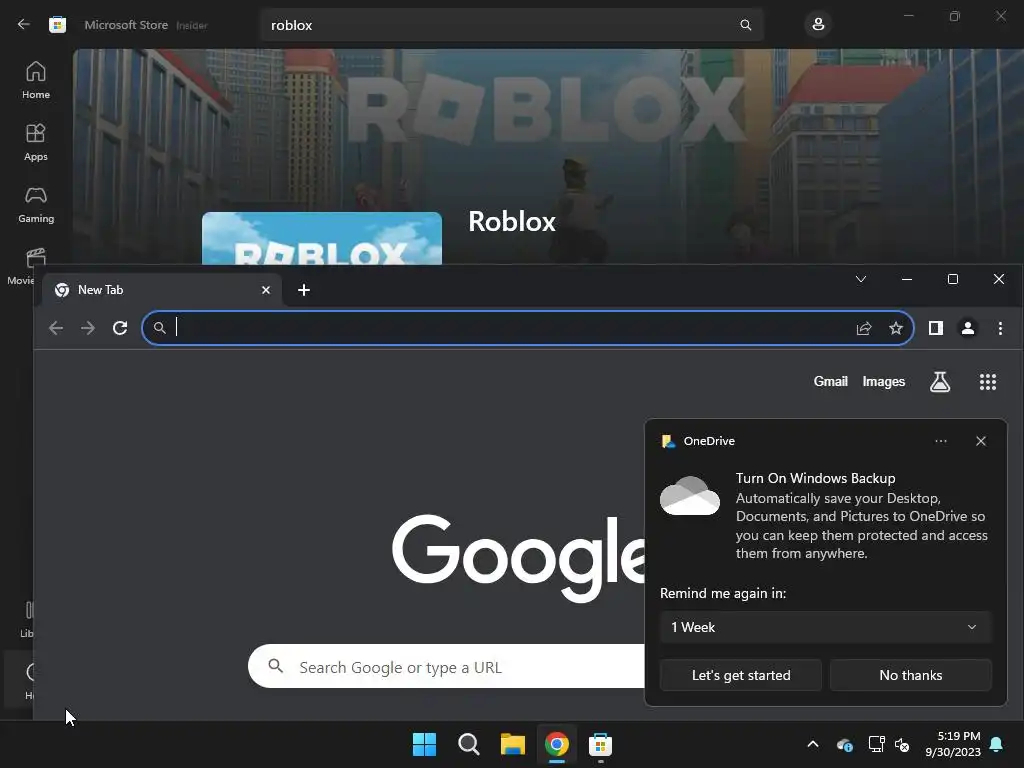The height and width of the screenshot is (768, 1024).
Task: Click the Microsoft Store logo icon
Action: 57,25
